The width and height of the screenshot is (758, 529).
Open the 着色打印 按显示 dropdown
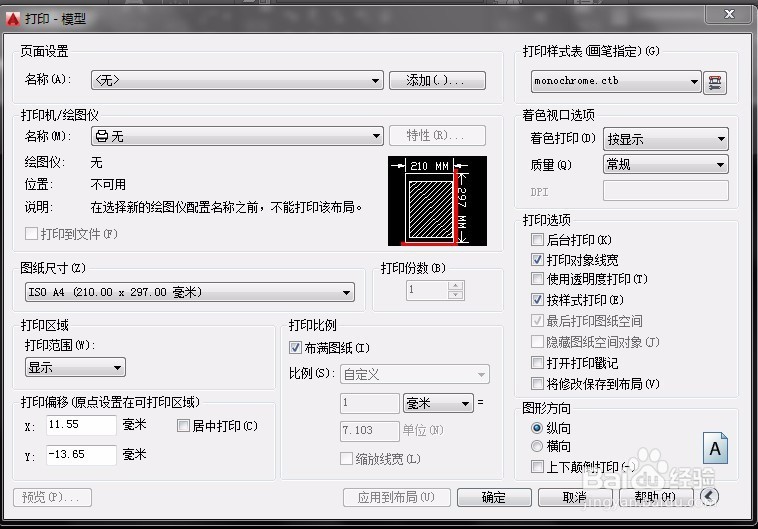[666, 139]
